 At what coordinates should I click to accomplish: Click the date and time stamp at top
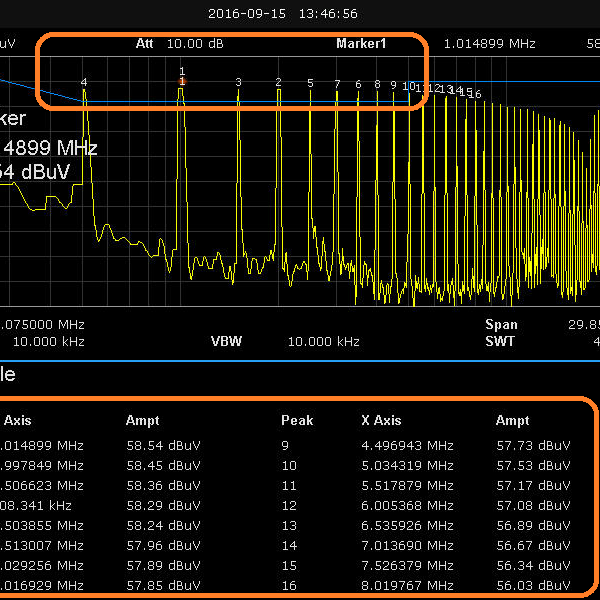click(x=282, y=14)
